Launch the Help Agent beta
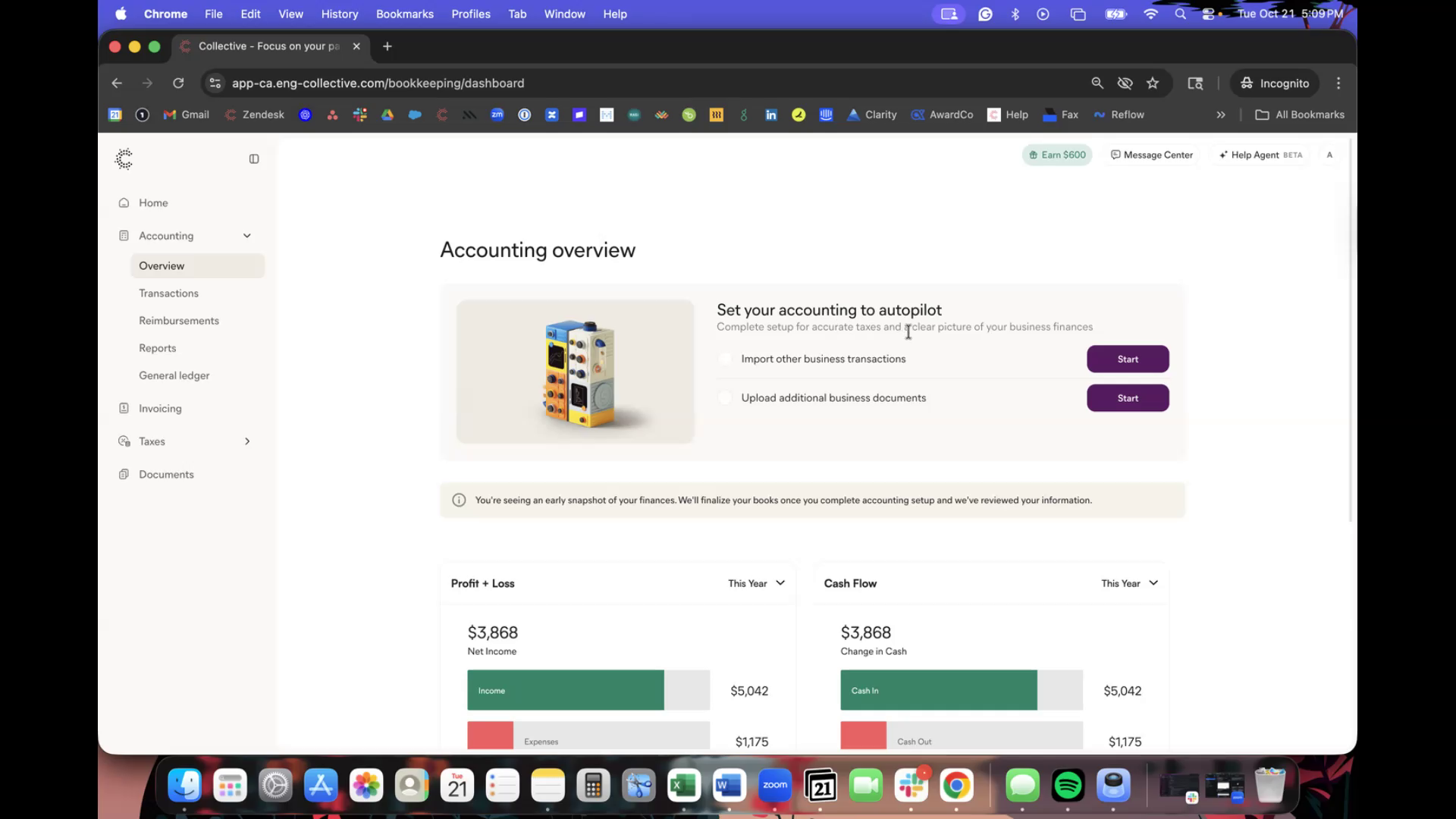This screenshot has height=819, width=1456. coord(1260,155)
